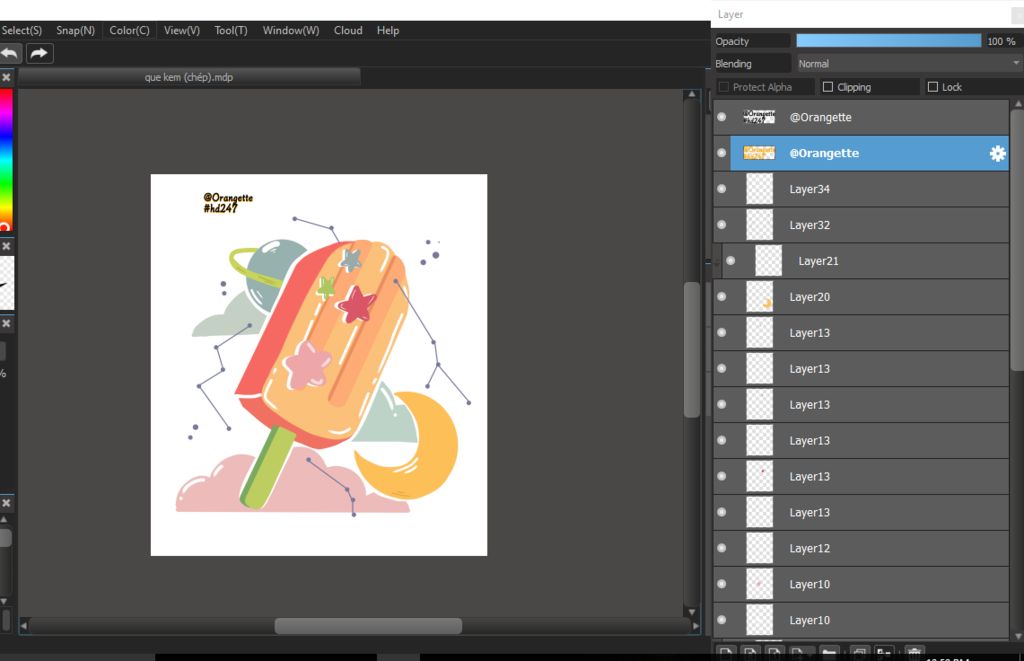
Task: Select the Layer32 row
Action: tap(861, 225)
